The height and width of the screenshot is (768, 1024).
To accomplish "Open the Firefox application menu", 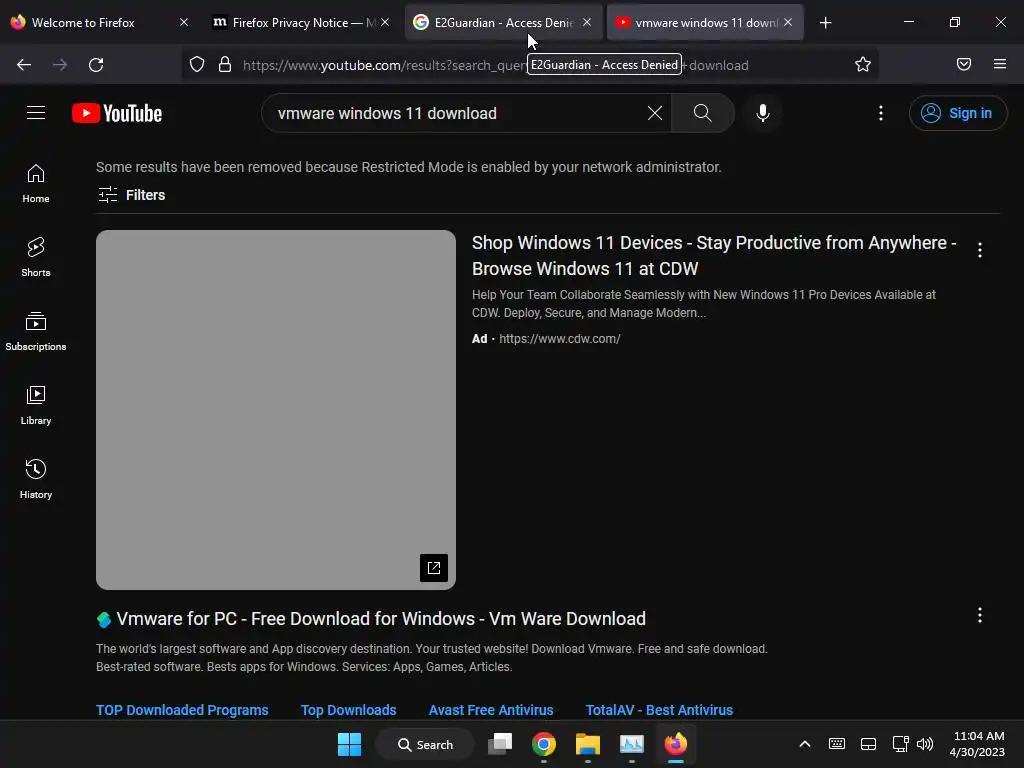I will tap(1000, 65).
